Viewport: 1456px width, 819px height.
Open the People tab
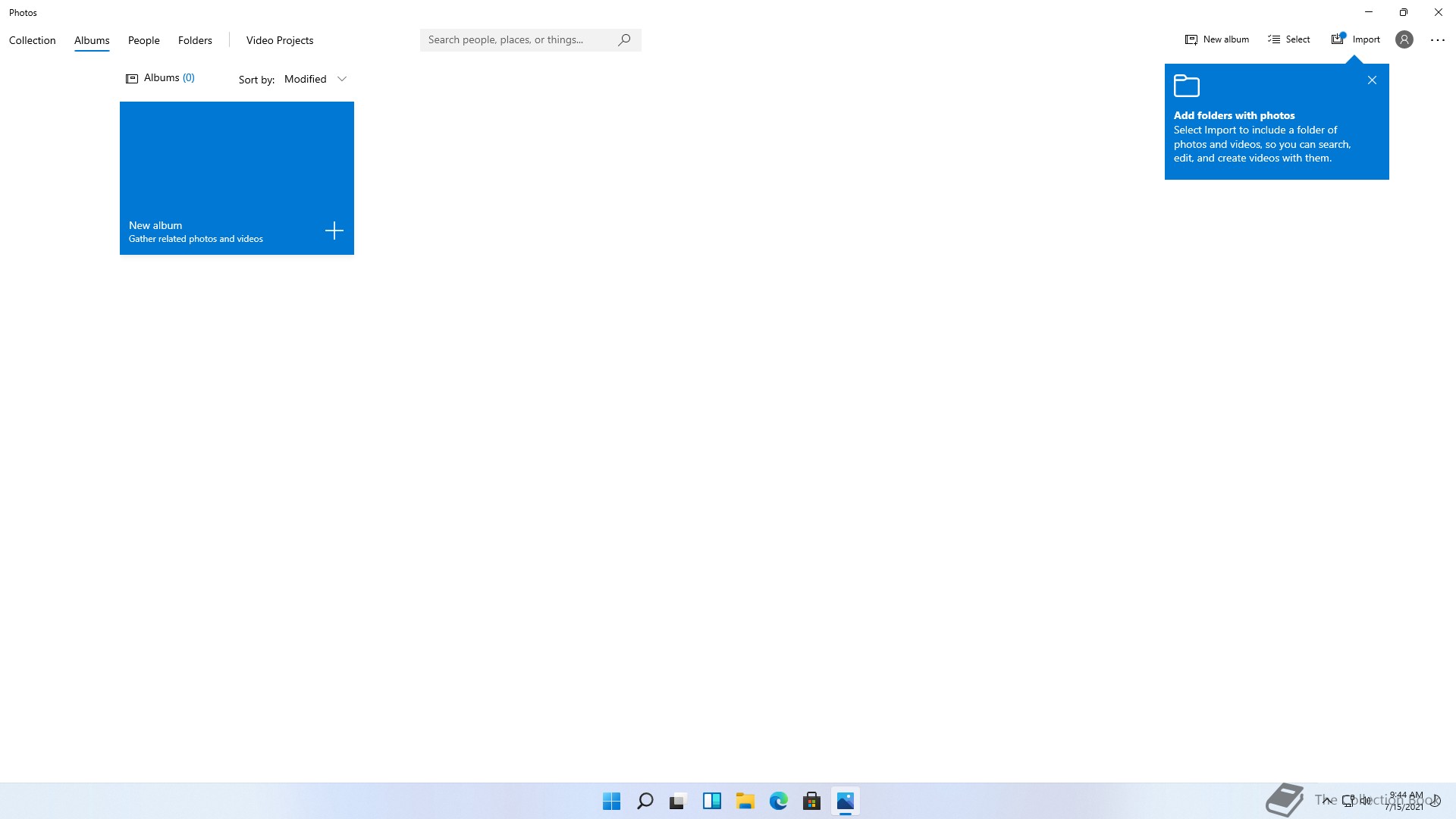[143, 40]
